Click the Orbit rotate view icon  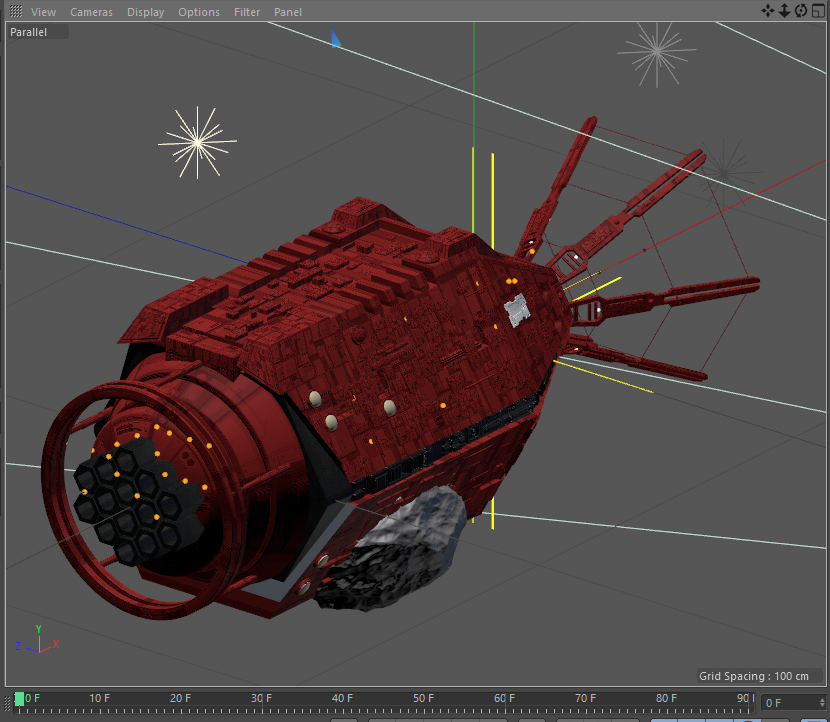pos(801,11)
